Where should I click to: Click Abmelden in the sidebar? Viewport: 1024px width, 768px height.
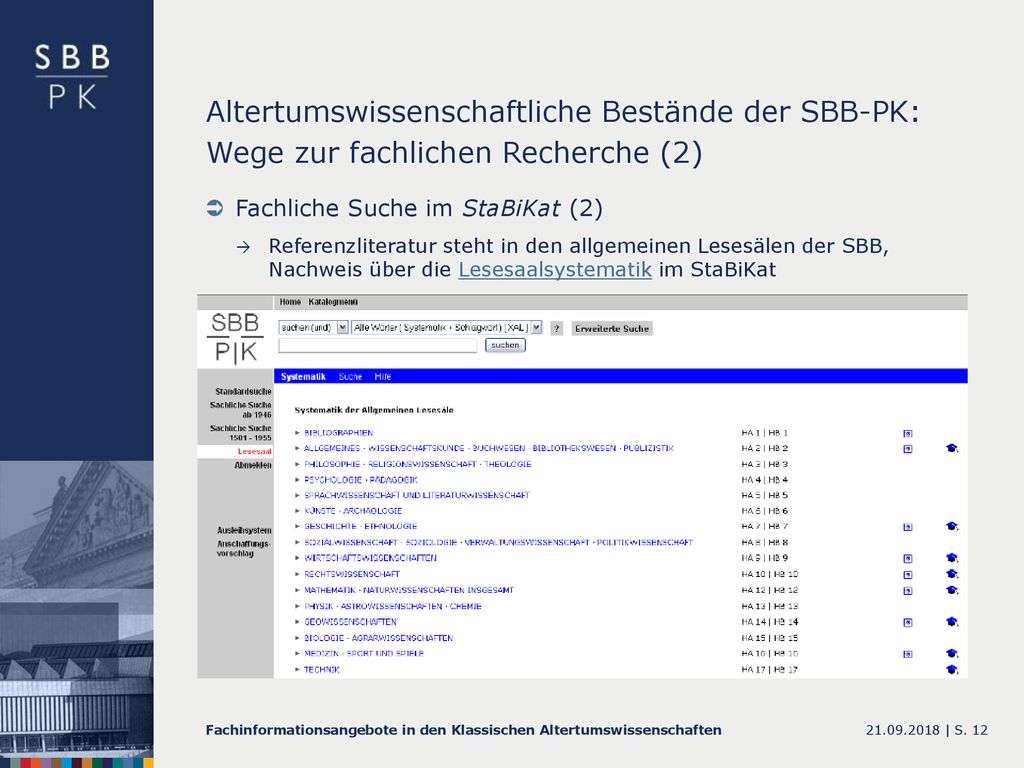[x=253, y=466]
